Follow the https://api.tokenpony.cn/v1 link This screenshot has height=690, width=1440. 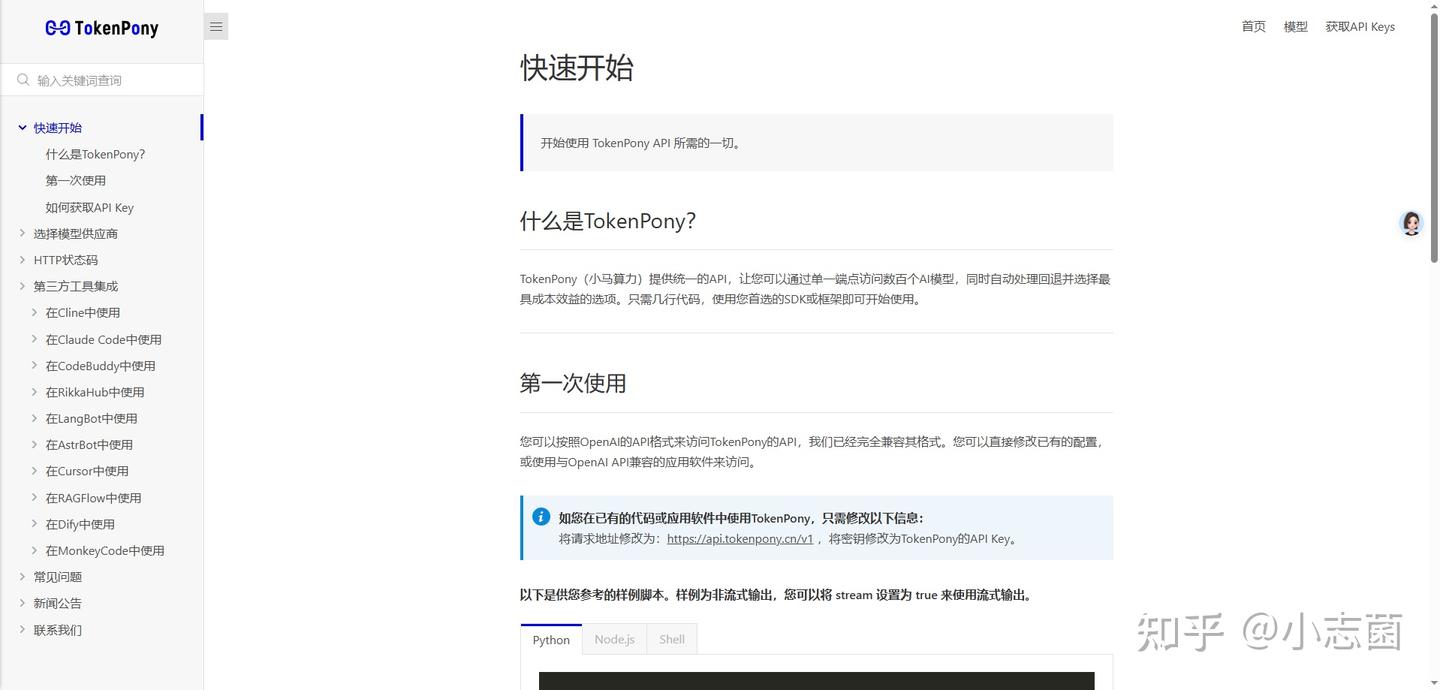740,538
